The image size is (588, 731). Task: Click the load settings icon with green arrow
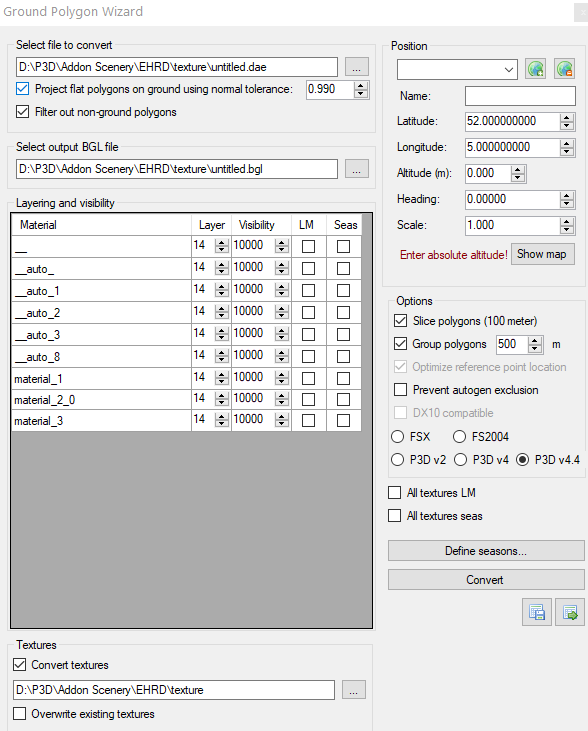click(x=570, y=612)
